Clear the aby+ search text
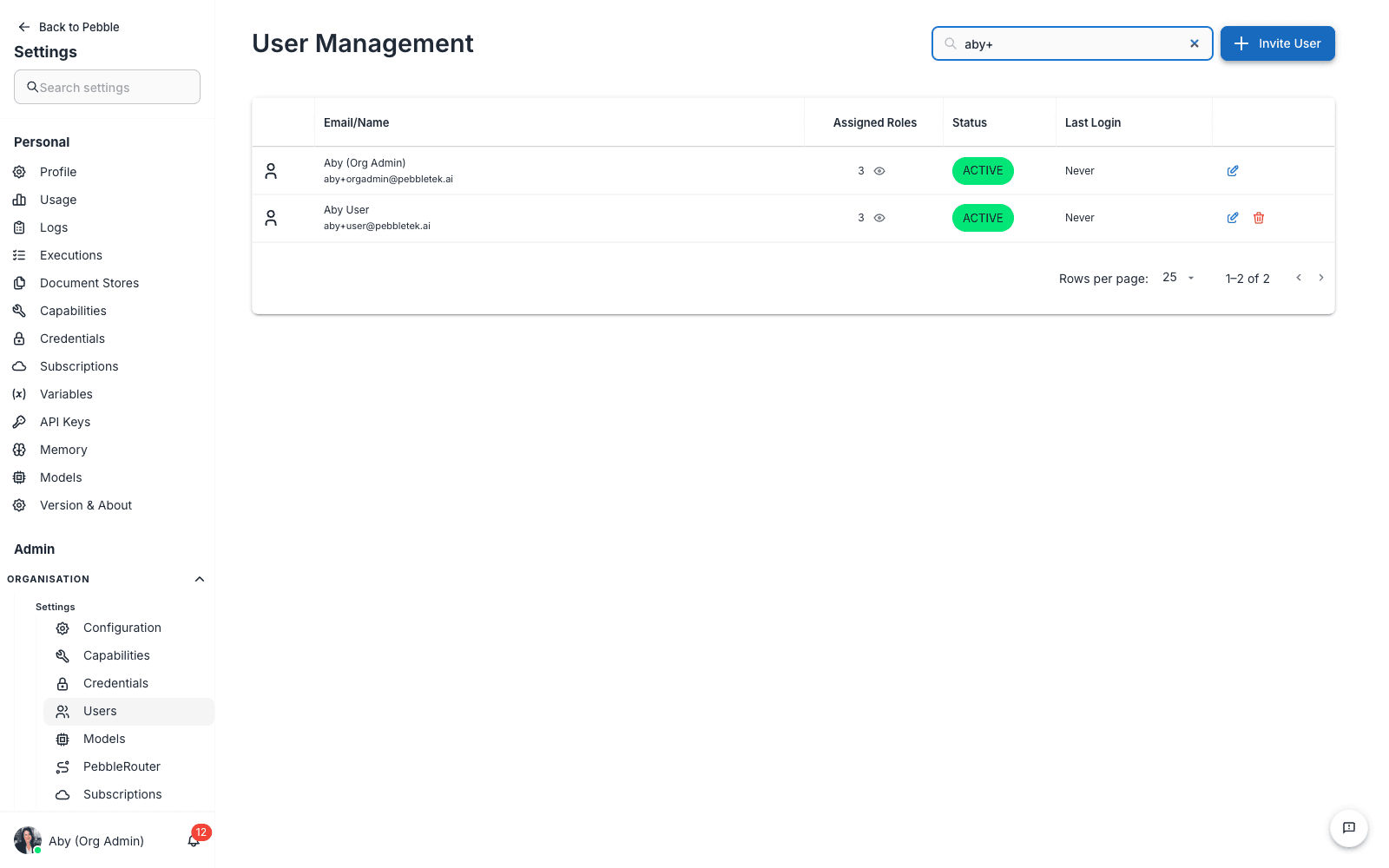Screen dimensions: 1389x868 pyautogui.click(x=1195, y=43)
